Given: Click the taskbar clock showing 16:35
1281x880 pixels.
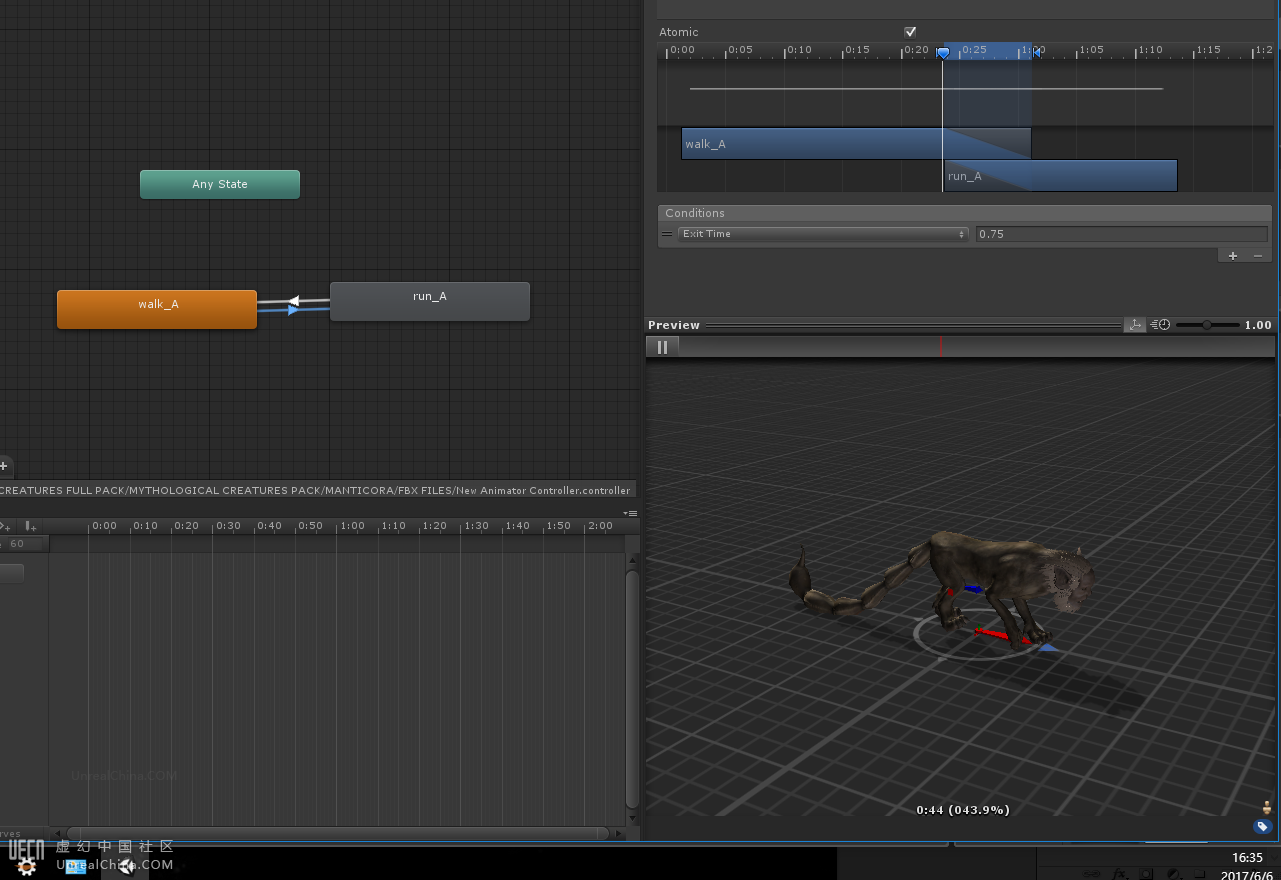Looking at the screenshot, I should pyautogui.click(x=1248, y=858).
